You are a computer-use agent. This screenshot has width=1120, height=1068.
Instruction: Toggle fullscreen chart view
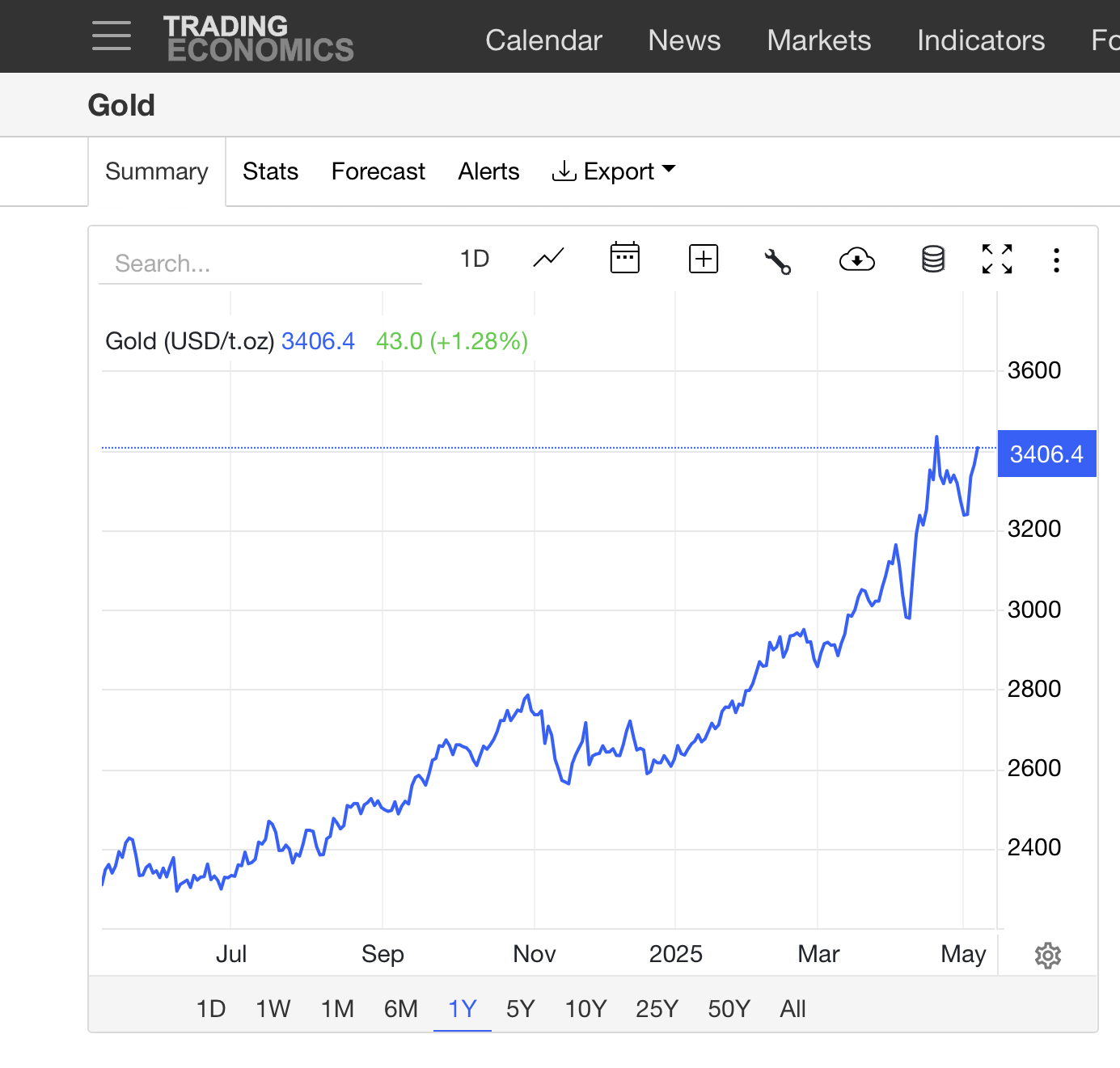997,260
